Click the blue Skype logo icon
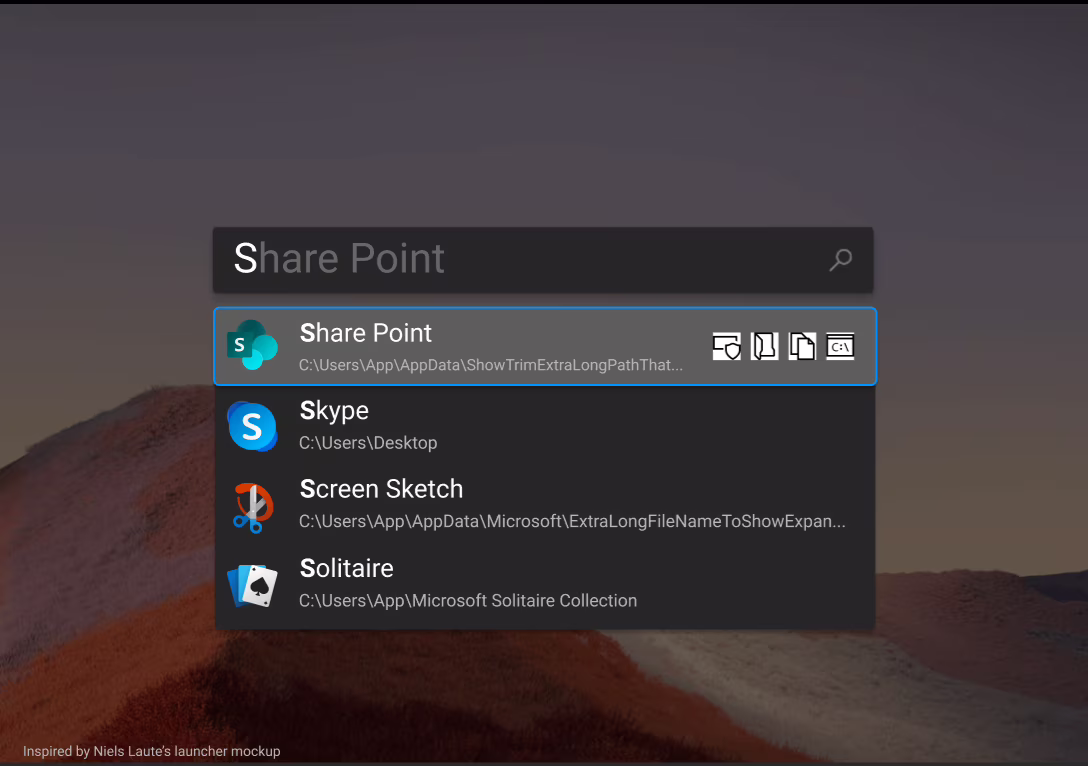The height and width of the screenshot is (766, 1088). coord(252,427)
